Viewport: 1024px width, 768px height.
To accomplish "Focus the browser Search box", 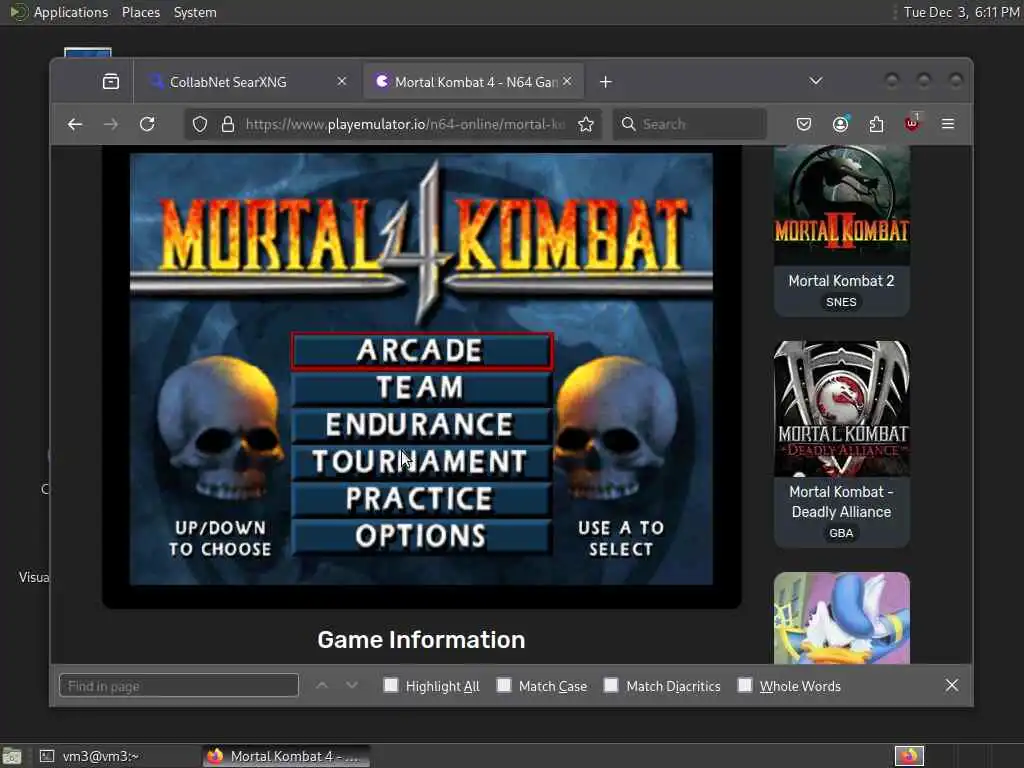I will (690, 124).
